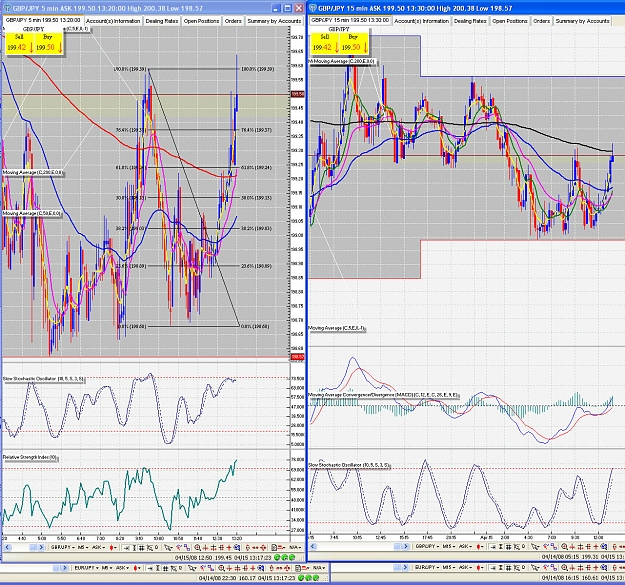Click the MACD indicator label in 15 min chart
625x585 pixels.
(x=384, y=395)
